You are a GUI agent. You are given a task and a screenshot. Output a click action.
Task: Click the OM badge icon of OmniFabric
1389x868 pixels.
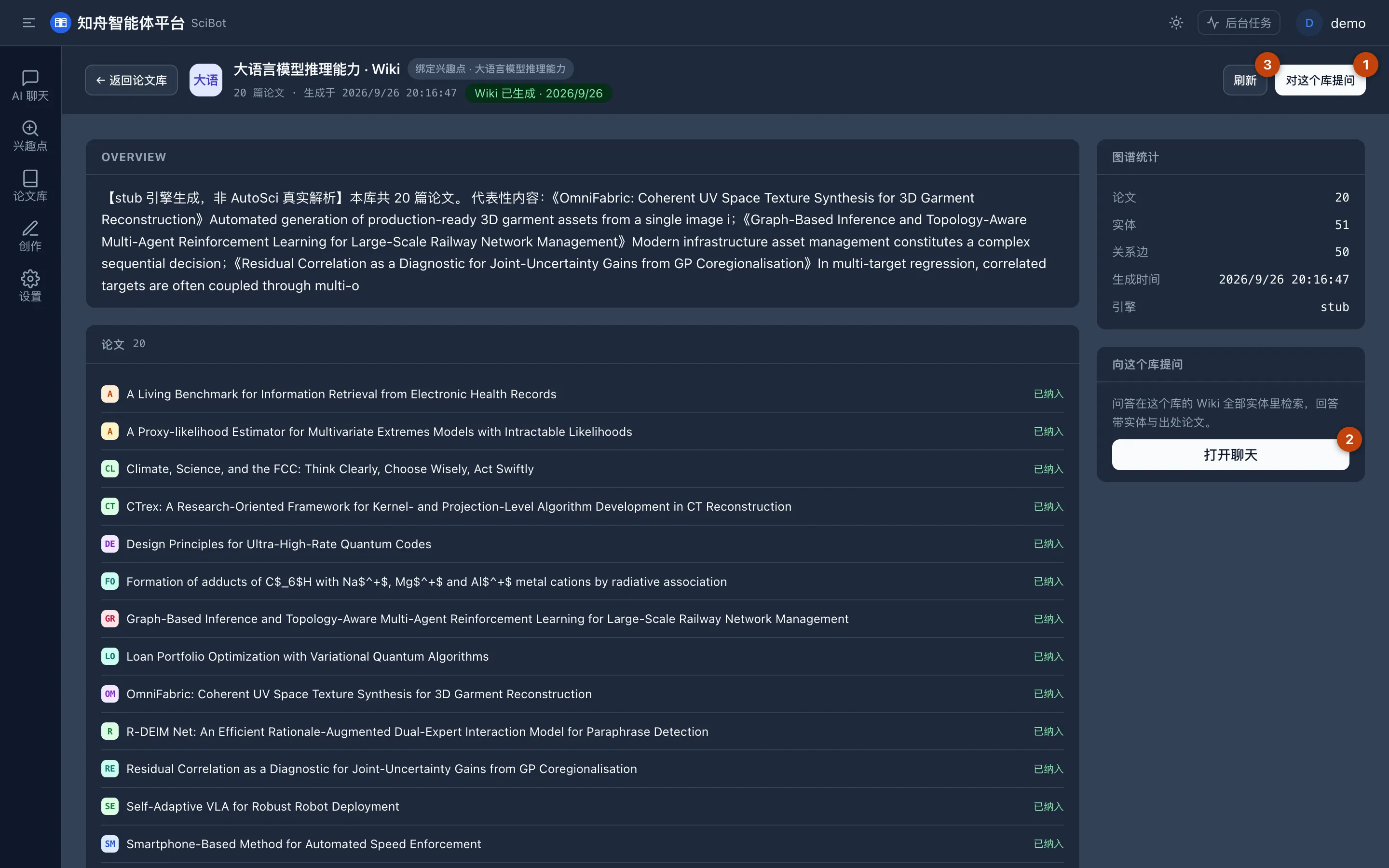point(109,694)
